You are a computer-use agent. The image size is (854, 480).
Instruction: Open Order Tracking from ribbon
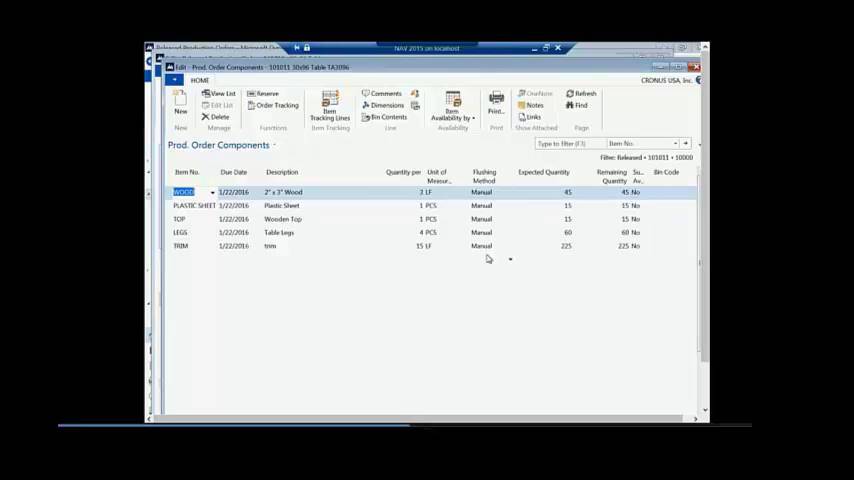click(x=273, y=106)
